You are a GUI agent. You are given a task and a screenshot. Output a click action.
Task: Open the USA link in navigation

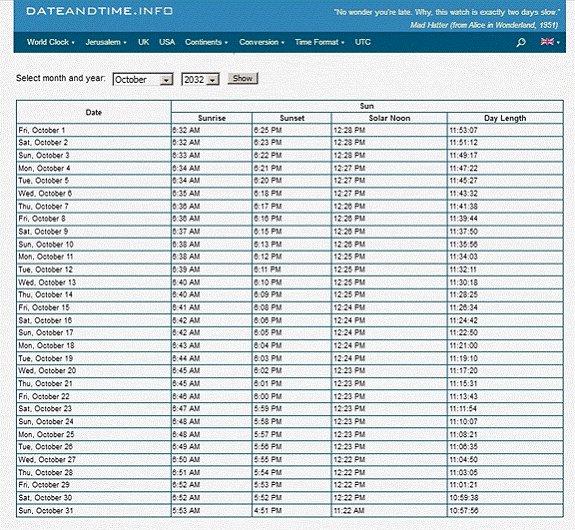tap(167, 42)
